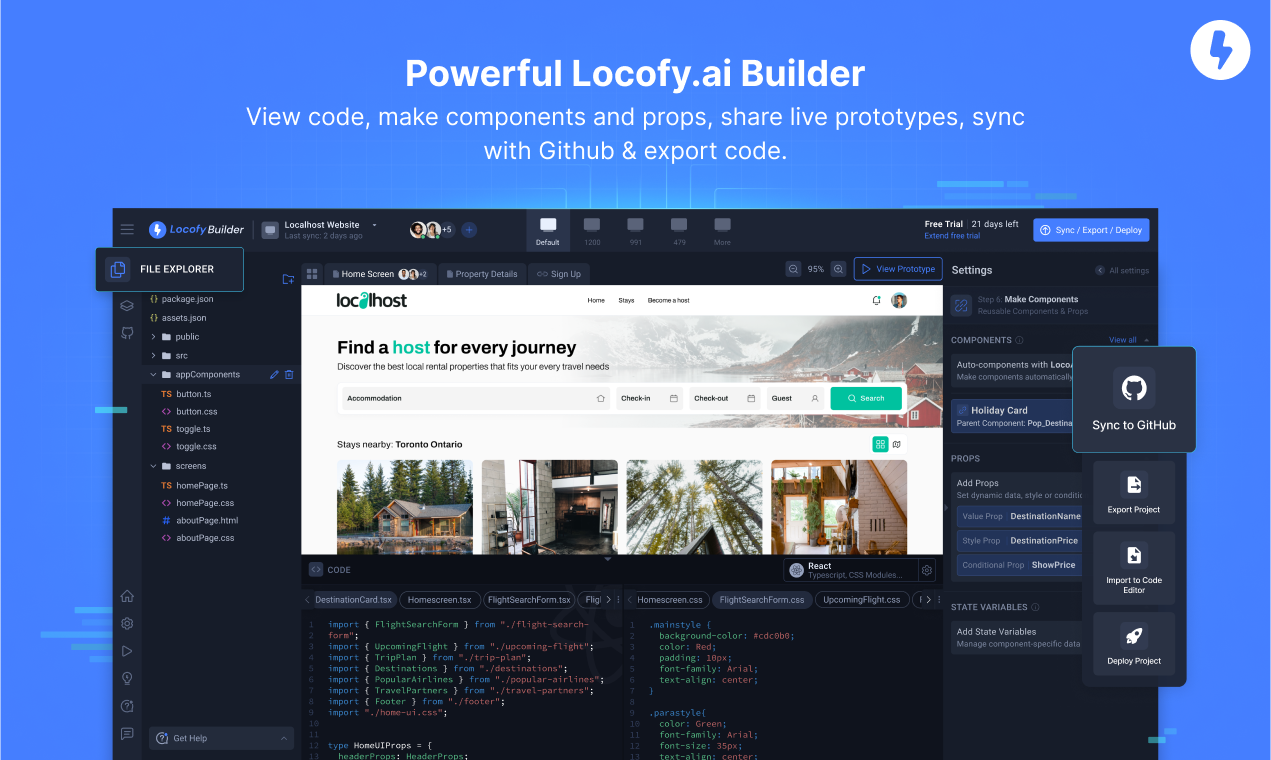Open the Localhost Website project dropdown

pos(375,225)
